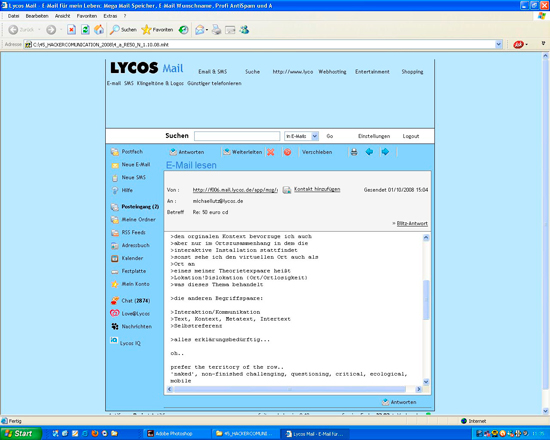Image resolution: width=550 pixels, height=440 pixels.
Task: Click the browser Back arrow button
Action: [x=13, y=30]
